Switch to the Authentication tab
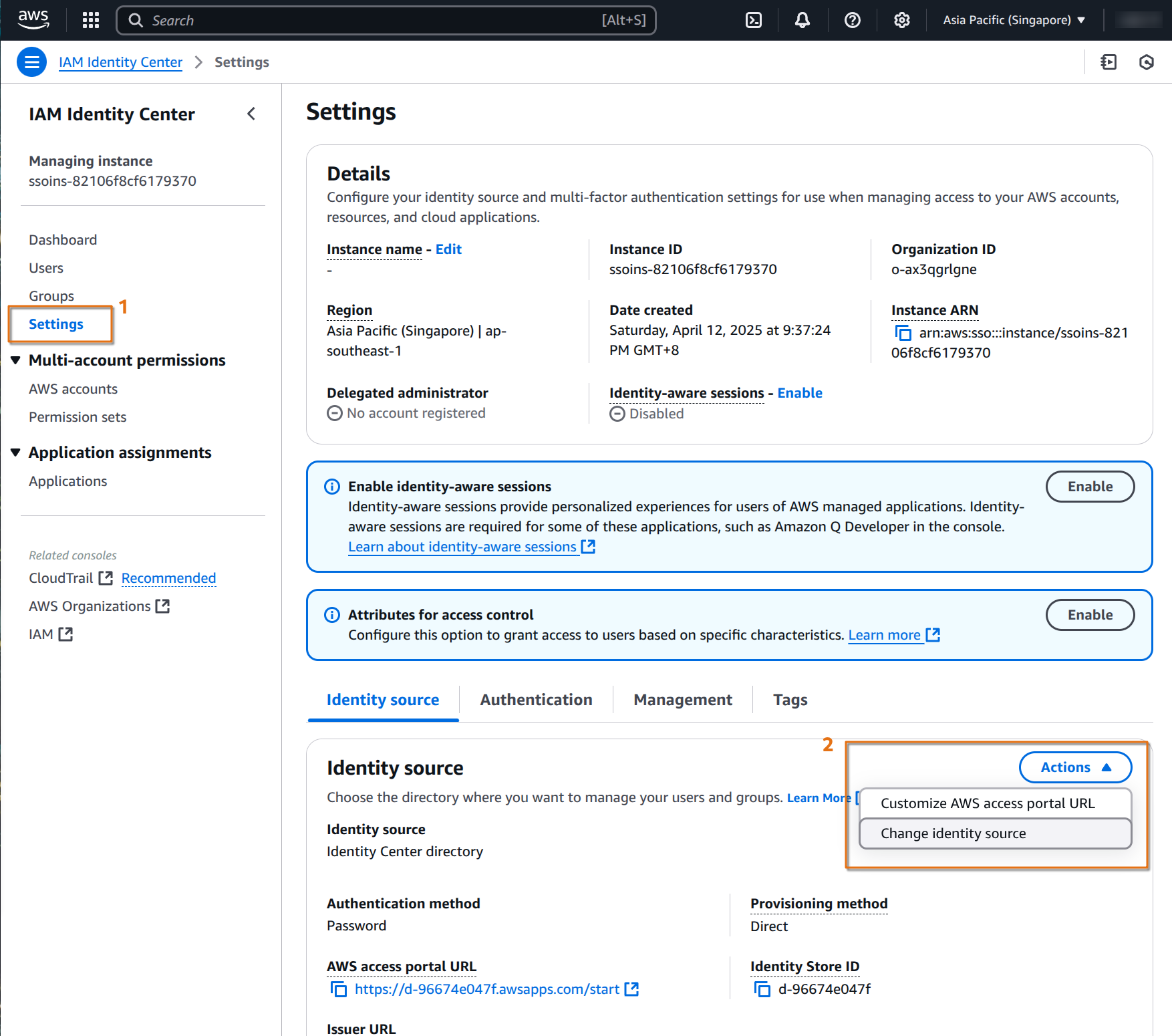Viewport: 1172px width, 1036px height. 536,700
